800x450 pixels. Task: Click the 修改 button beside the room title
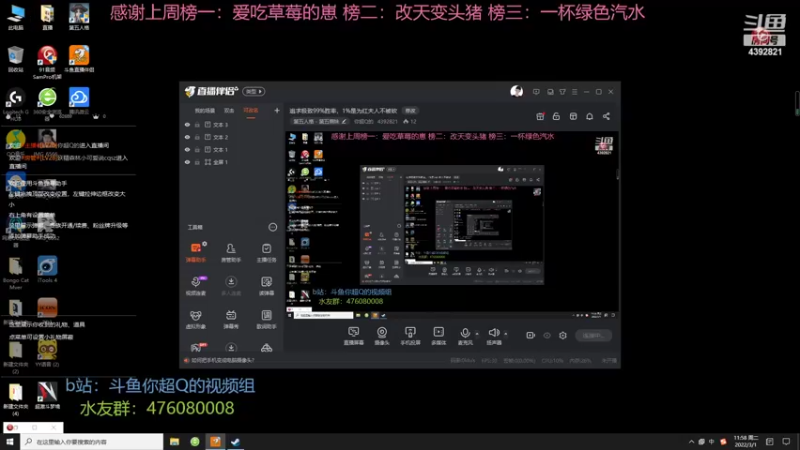410,111
